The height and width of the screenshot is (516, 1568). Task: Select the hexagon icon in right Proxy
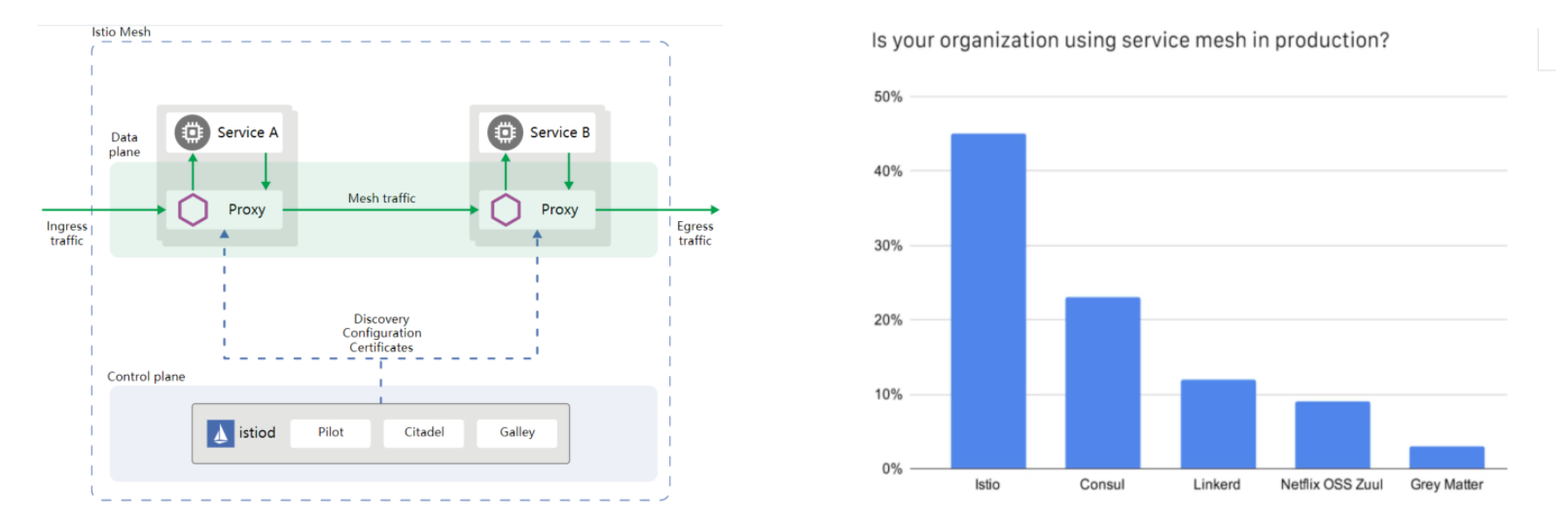click(x=506, y=209)
